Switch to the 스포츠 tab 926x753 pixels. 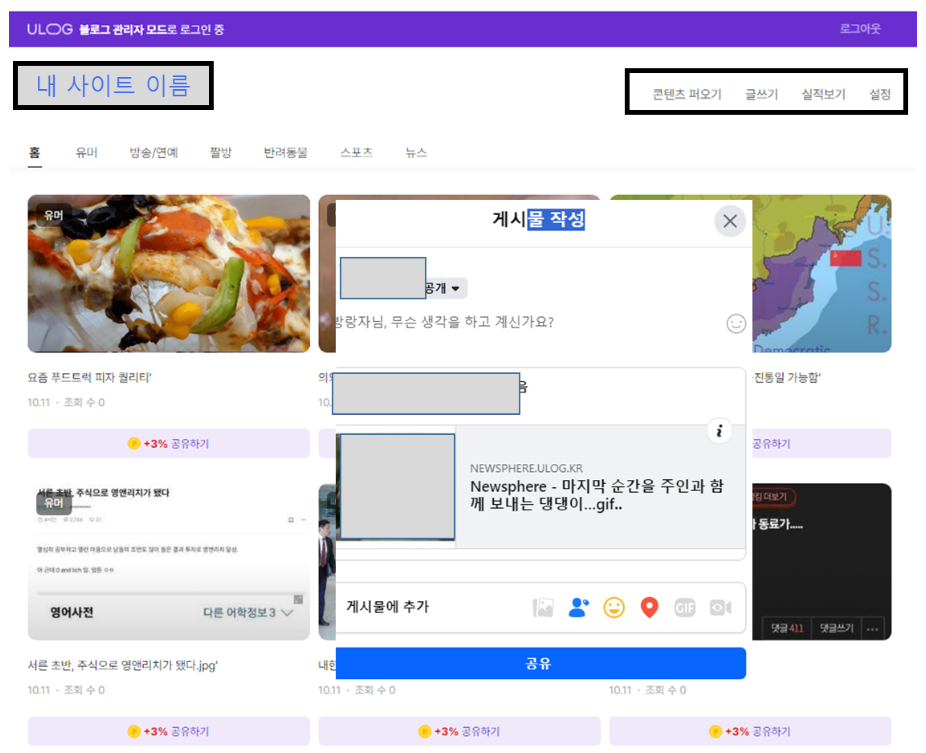[357, 152]
